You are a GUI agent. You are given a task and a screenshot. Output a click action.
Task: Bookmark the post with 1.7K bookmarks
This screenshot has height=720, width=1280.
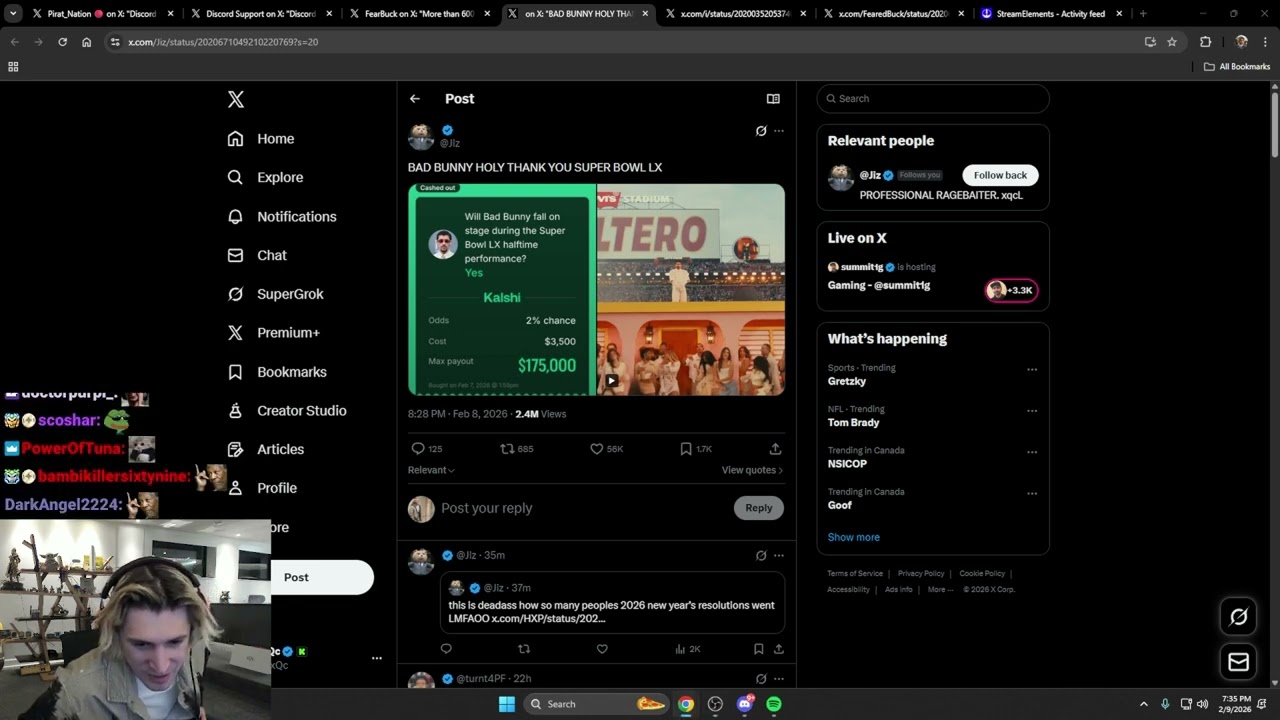coord(695,449)
